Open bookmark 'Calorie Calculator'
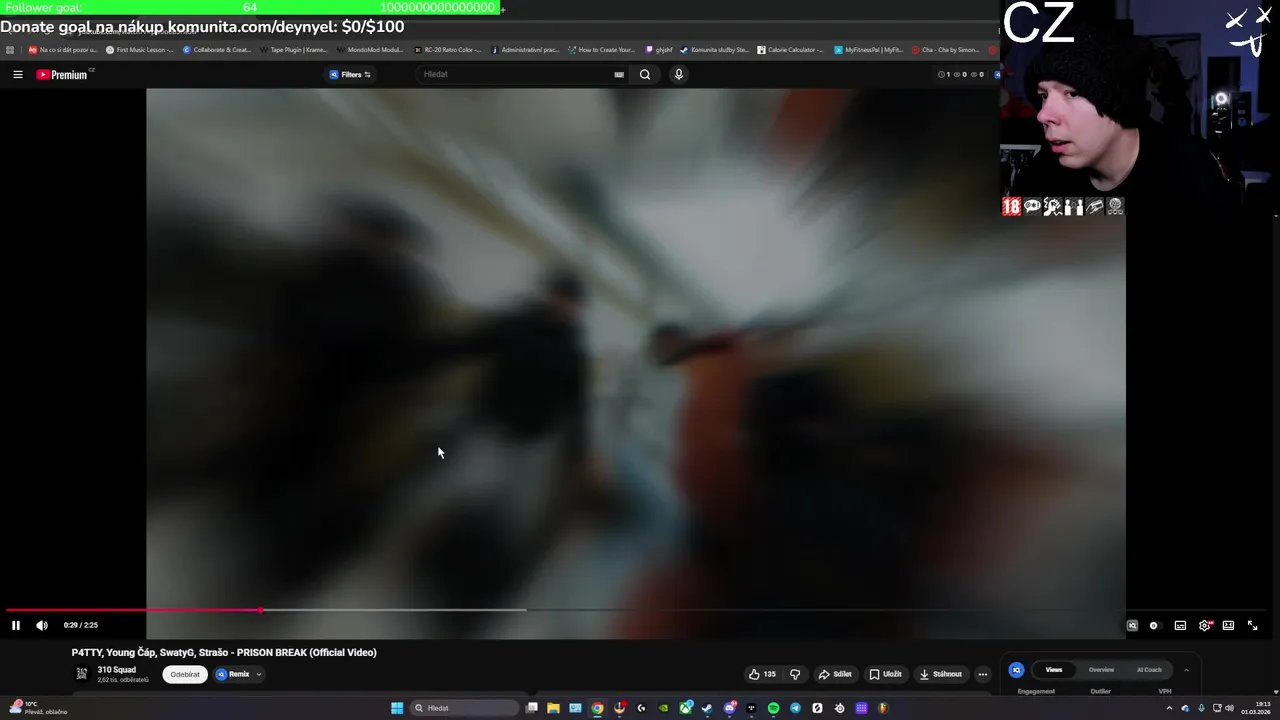 pos(790,50)
